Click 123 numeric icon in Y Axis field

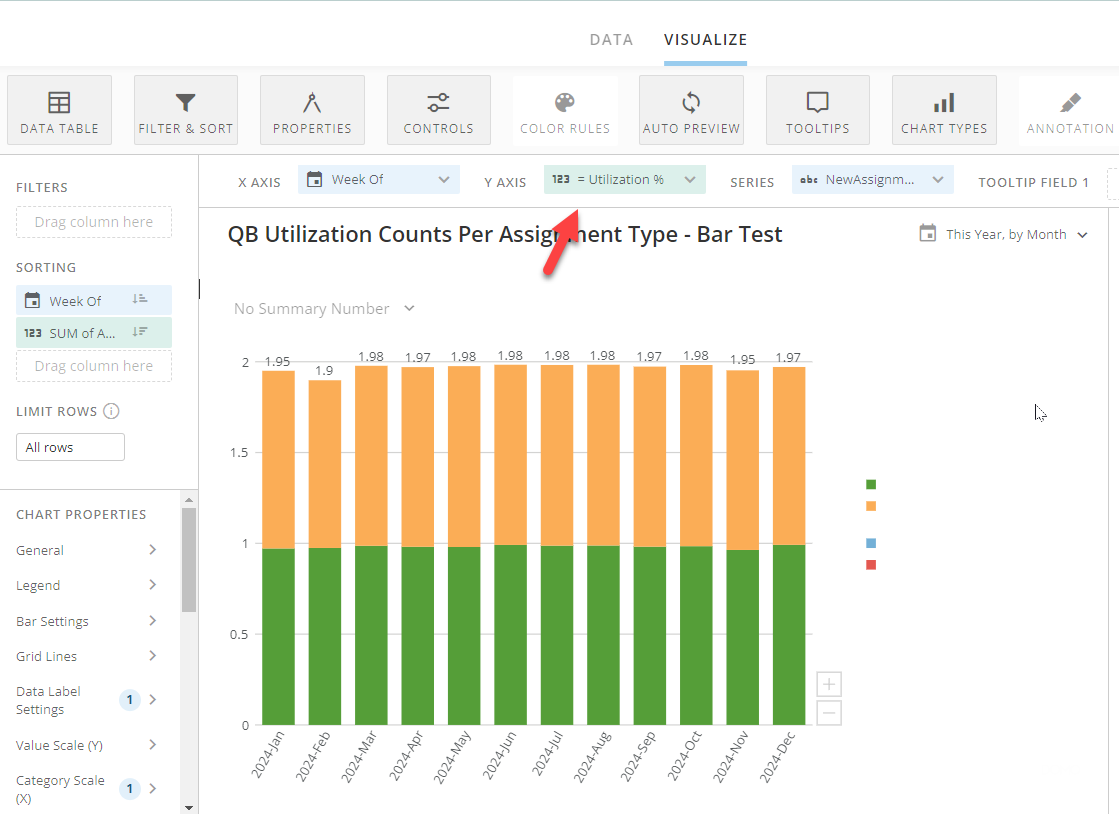click(x=561, y=180)
